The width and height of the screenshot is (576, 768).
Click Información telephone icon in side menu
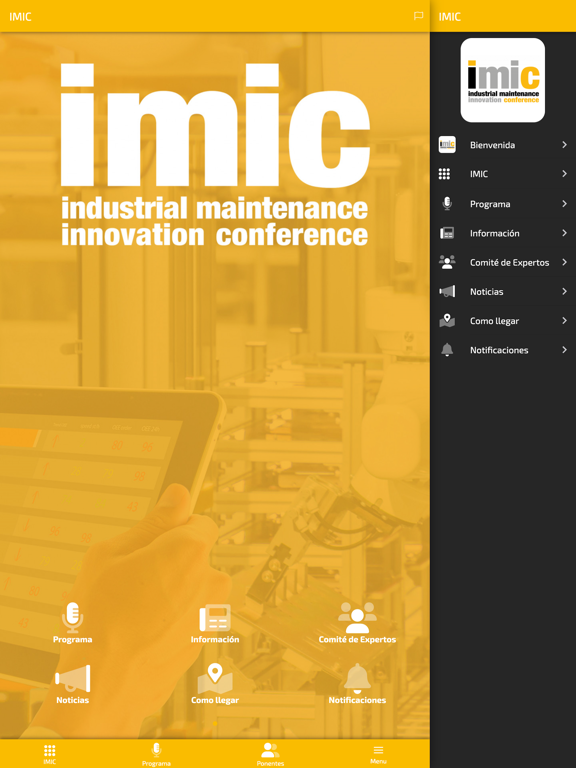pyautogui.click(x=447, y=233)
